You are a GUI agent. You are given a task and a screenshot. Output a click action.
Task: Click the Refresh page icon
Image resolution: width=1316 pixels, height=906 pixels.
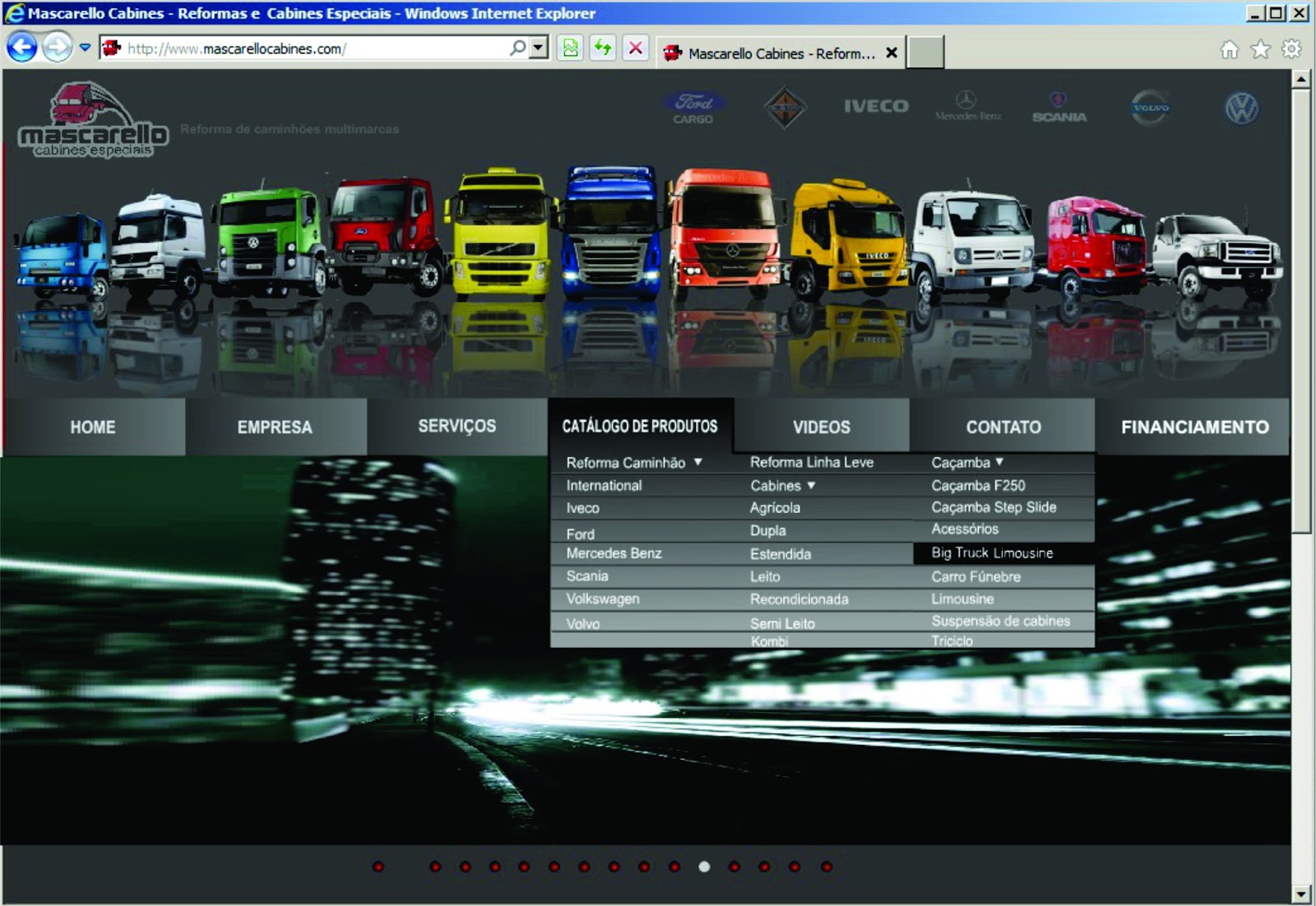coord(603,49)
